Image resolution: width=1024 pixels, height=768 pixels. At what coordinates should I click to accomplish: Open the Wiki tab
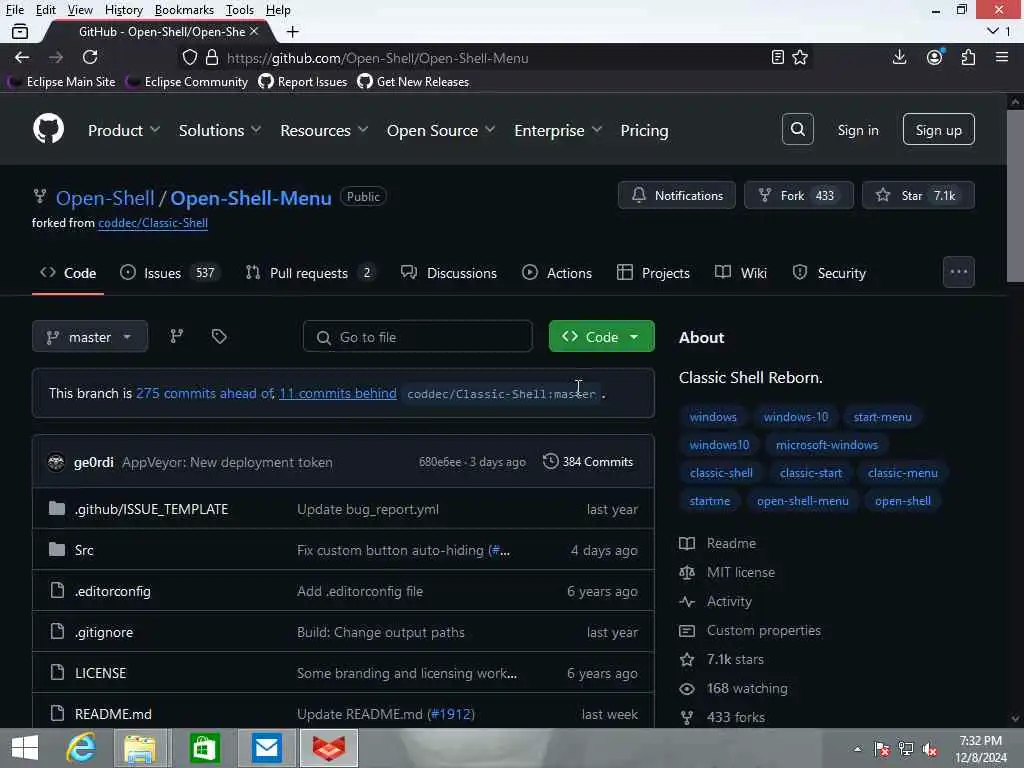click(741, 273)
